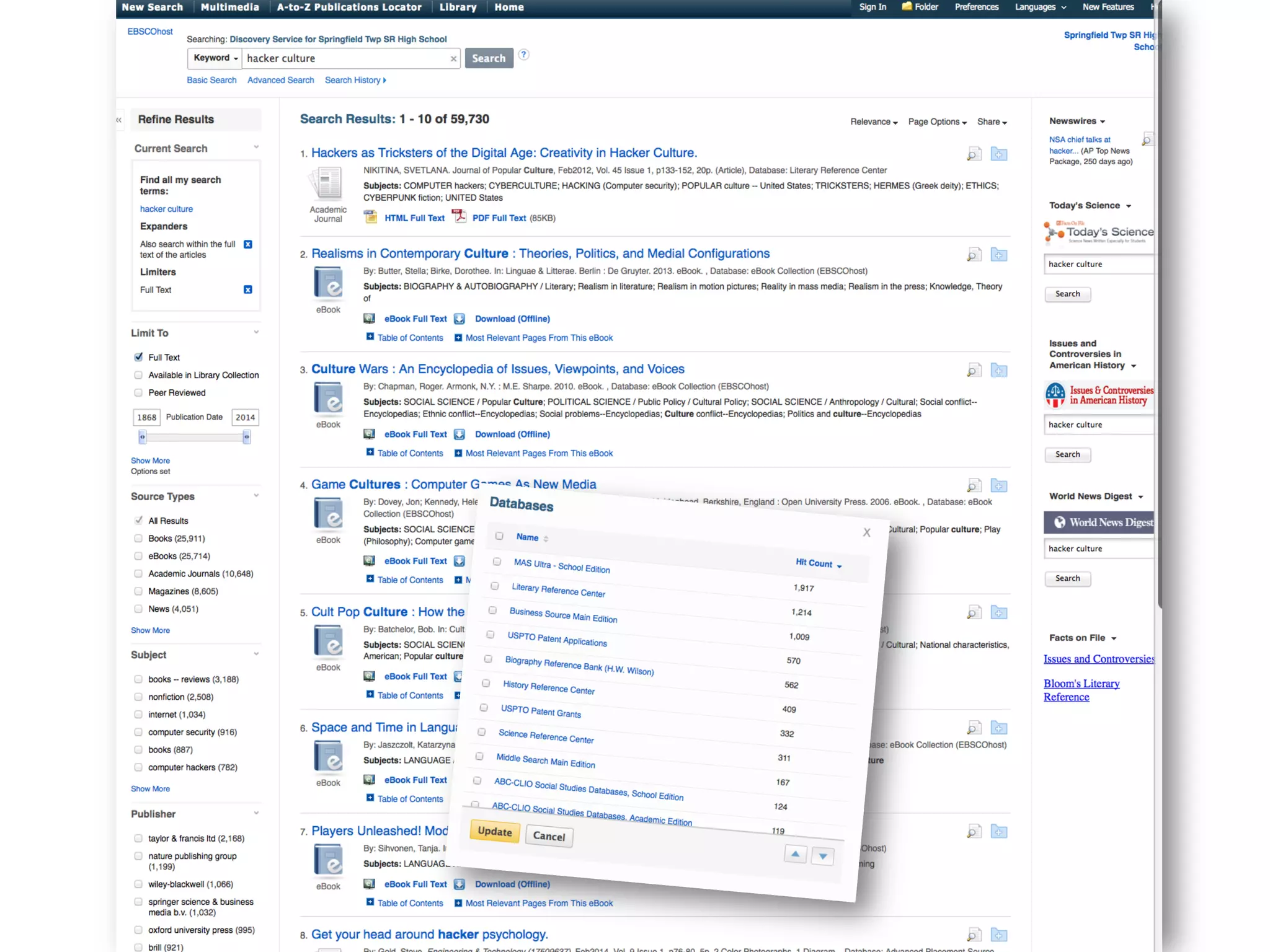The image size is (1270, 952).
Task: Open PDF Full Text icon for result 1
Action: [460, 217]
